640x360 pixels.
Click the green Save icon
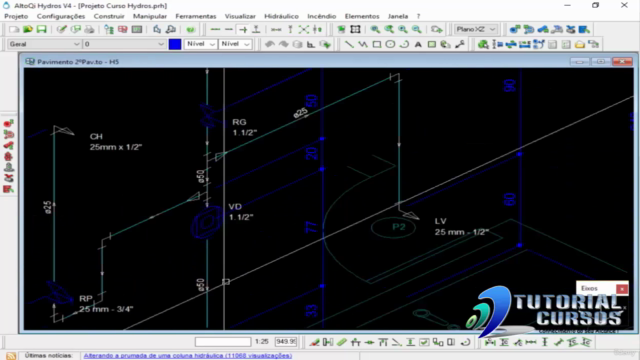coord(41,29)
